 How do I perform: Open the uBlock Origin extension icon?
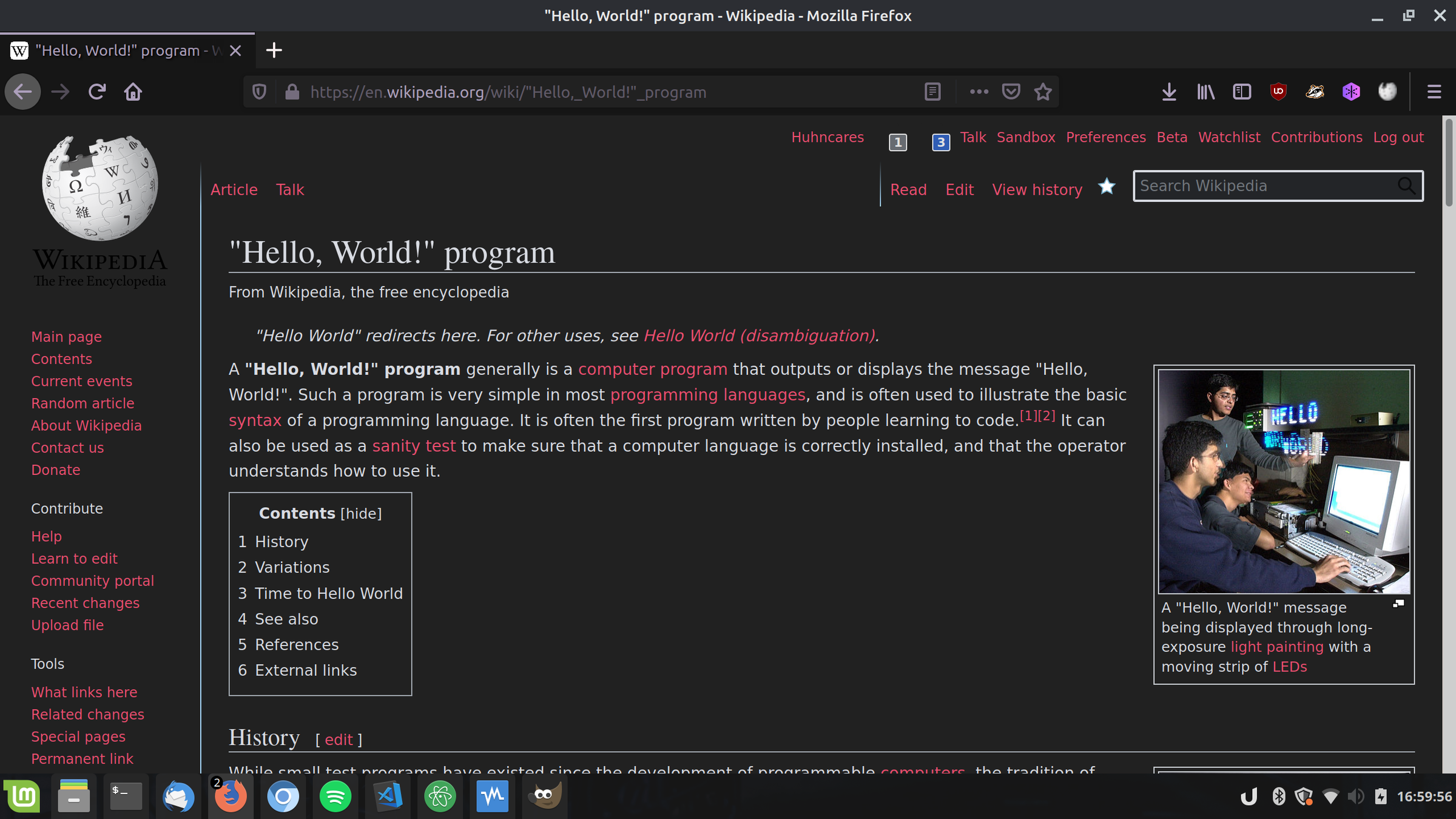pos(1278,92)
